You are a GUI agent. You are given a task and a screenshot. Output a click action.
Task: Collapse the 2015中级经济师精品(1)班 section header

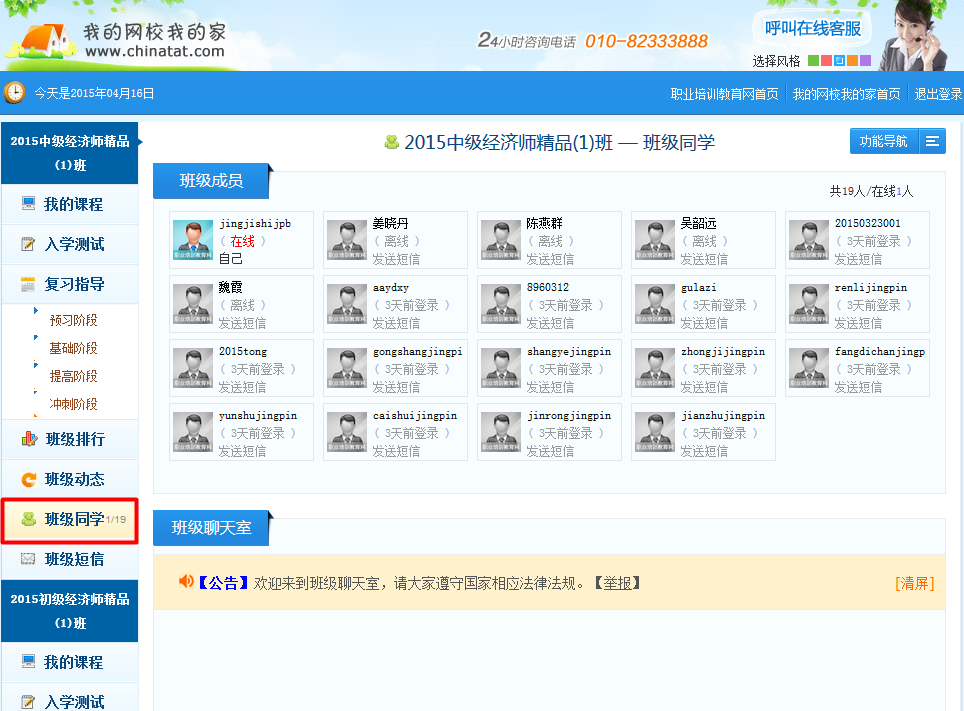coord(70,153)
